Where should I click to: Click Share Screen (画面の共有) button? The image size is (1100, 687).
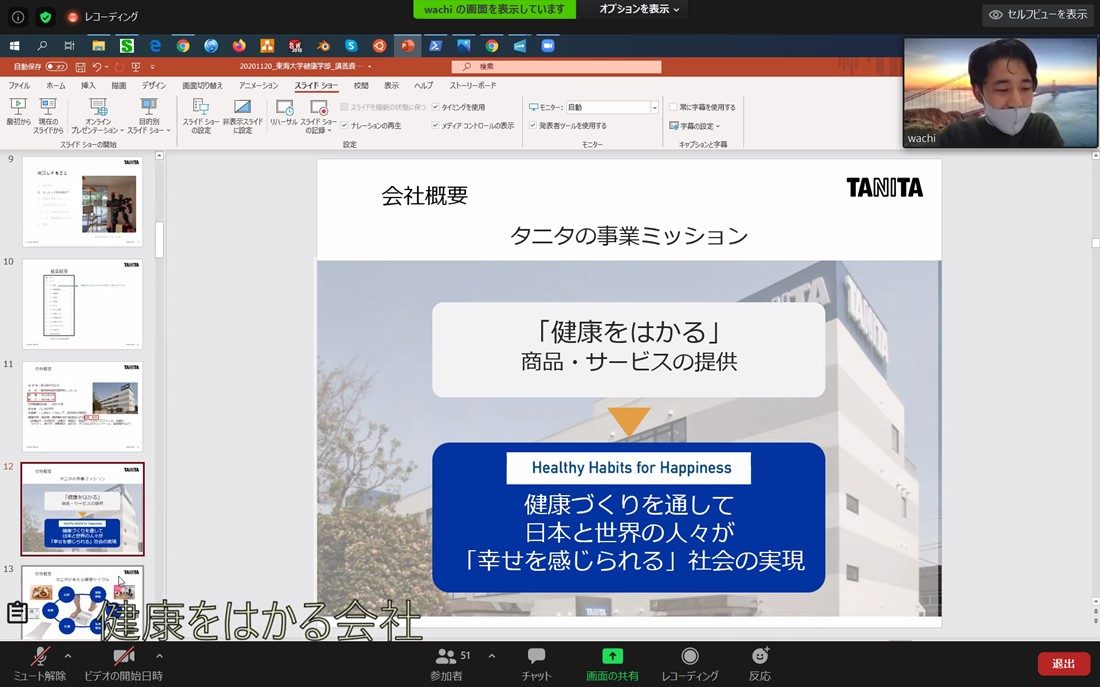pyautogui.click(x=612, y=664)
